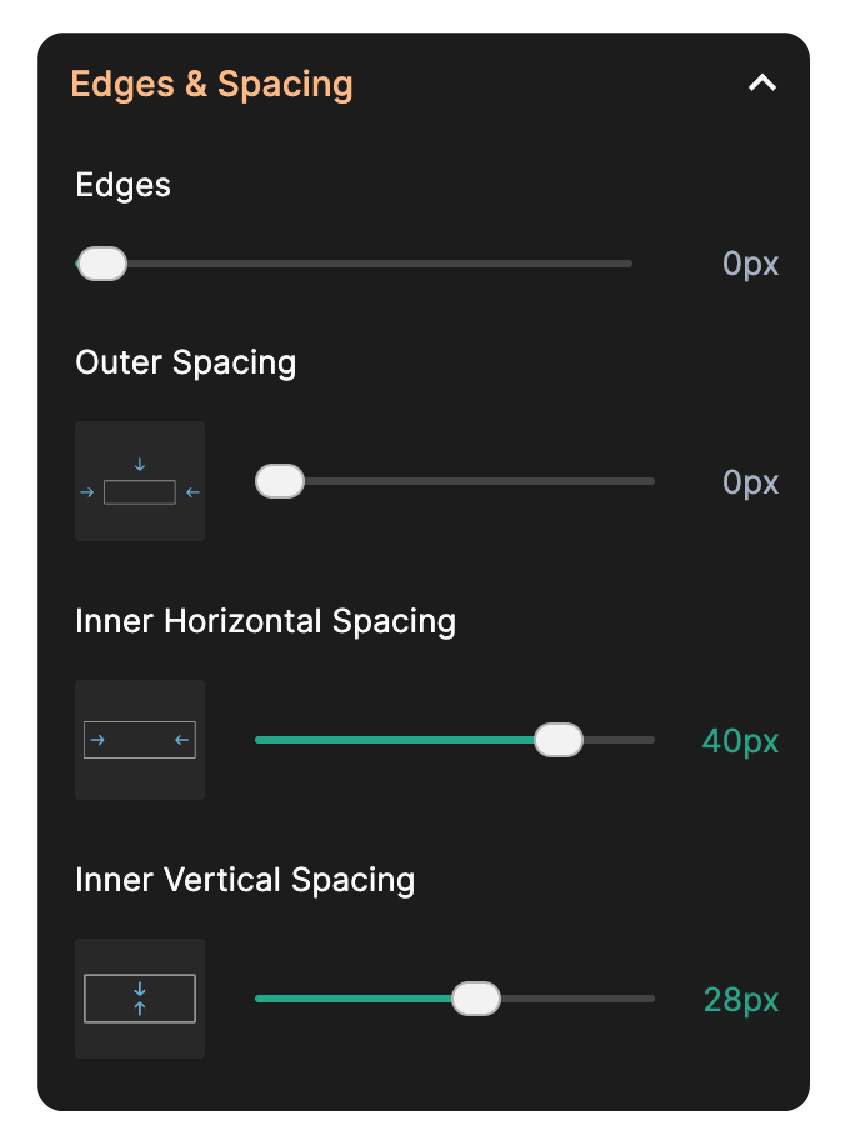Click the Edges section label
This screenshot has height=1145, width=848.
click(x=122, y=185)
